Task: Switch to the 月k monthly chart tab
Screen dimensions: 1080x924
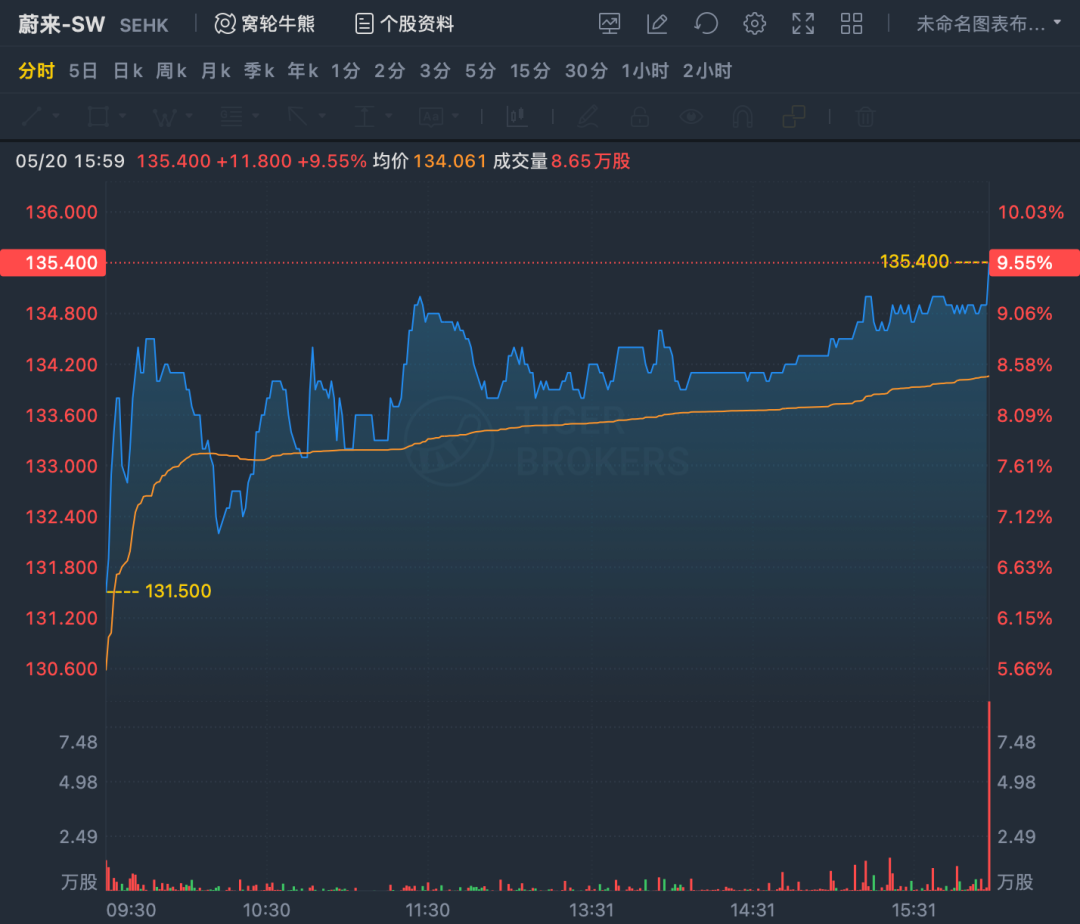Action: (215, 71)
